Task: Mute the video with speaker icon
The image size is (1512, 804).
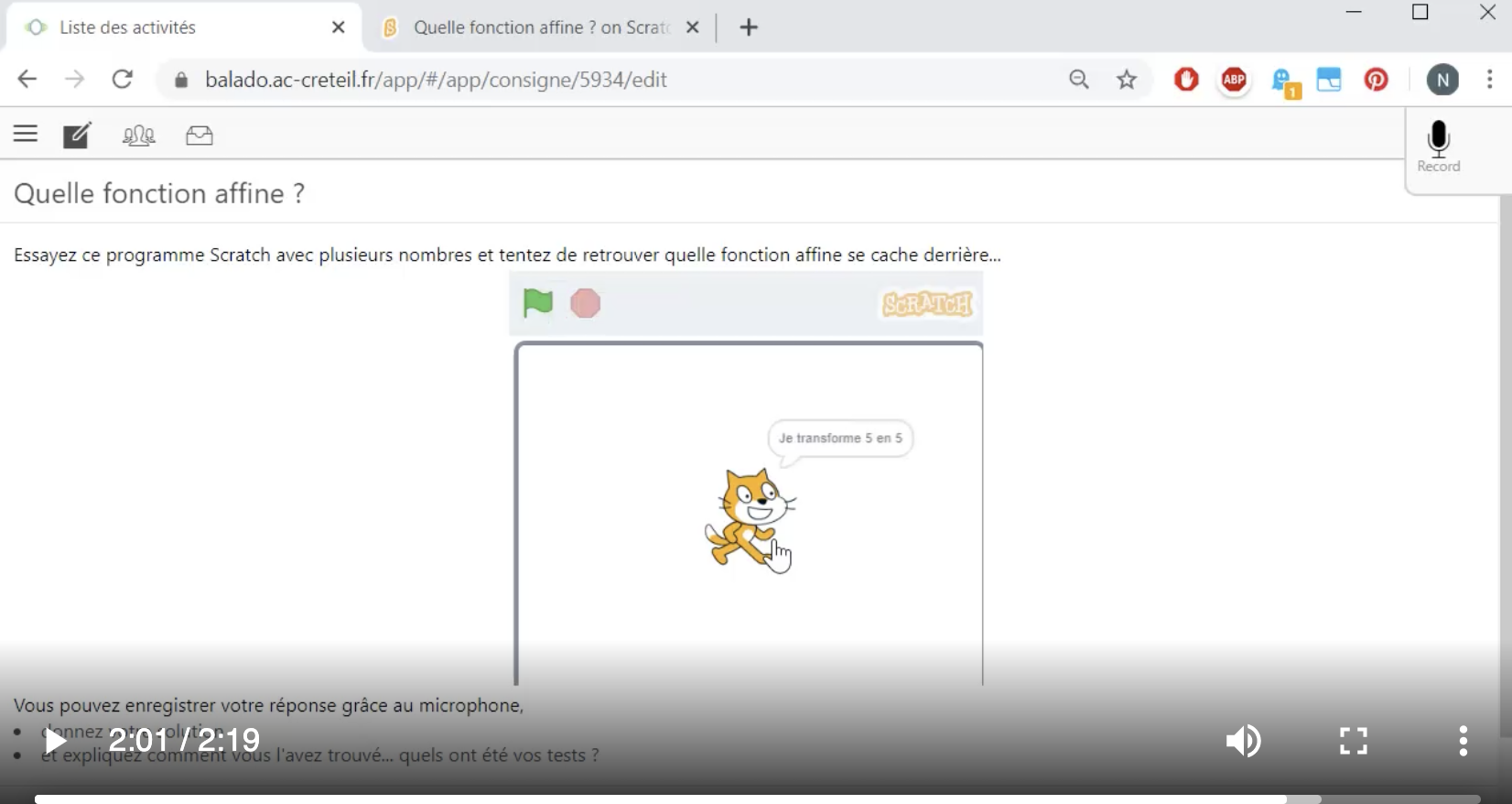Action: point(1243,740)
